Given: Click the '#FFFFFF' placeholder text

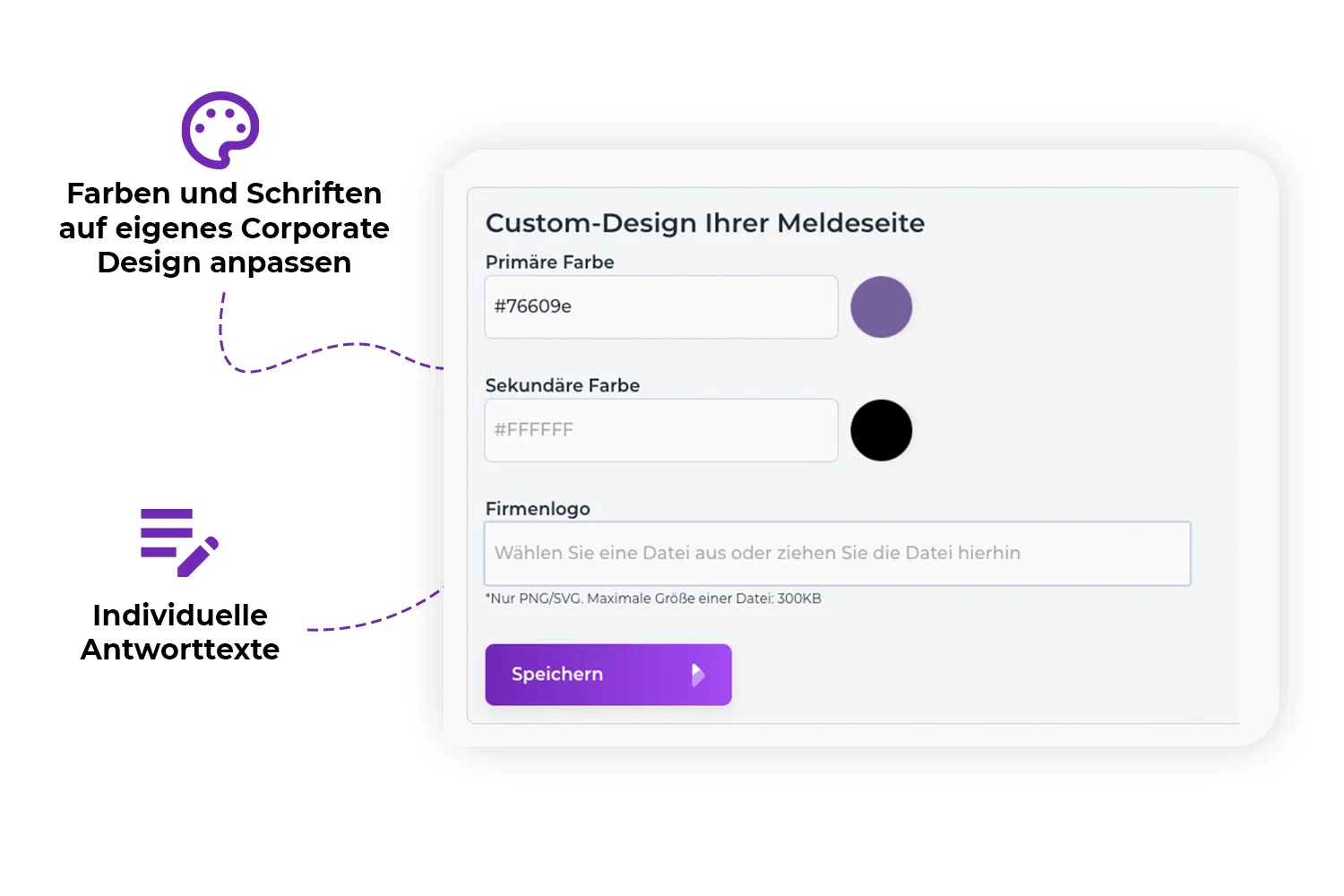Looking at the screenshot, I should coord(533,430).
